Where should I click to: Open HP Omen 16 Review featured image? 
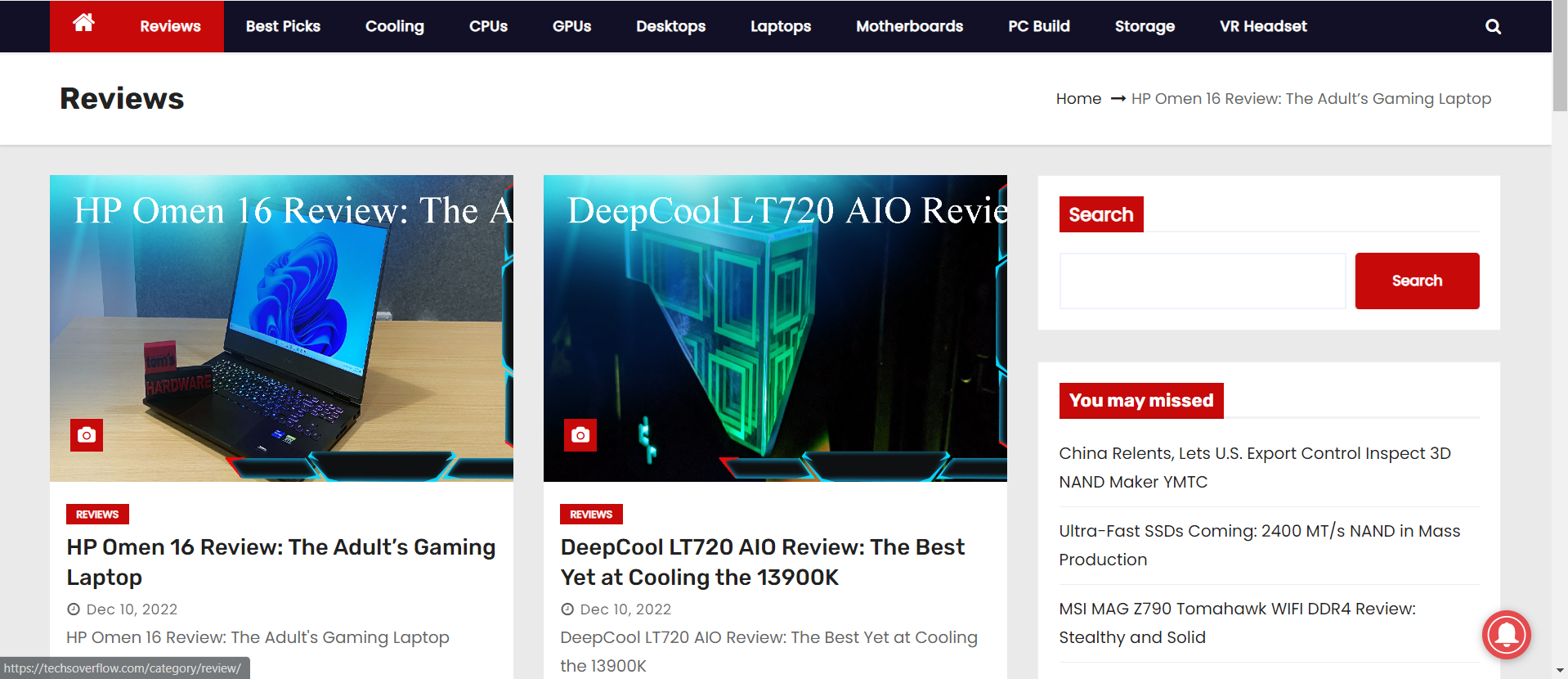click(x=281, y=328)
